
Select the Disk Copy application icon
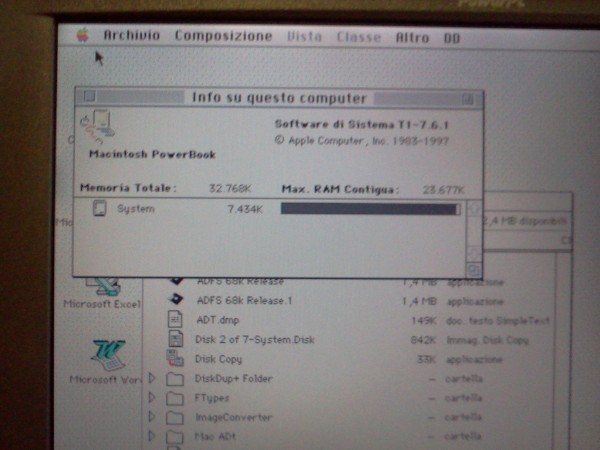click(175, 359)
